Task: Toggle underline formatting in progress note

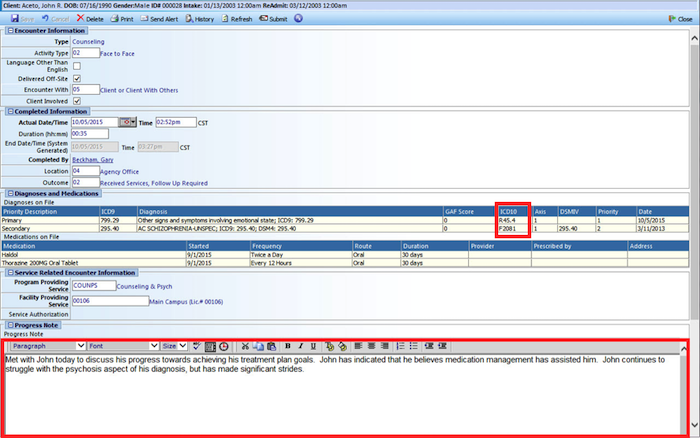Action: click(x=313, y=346)
